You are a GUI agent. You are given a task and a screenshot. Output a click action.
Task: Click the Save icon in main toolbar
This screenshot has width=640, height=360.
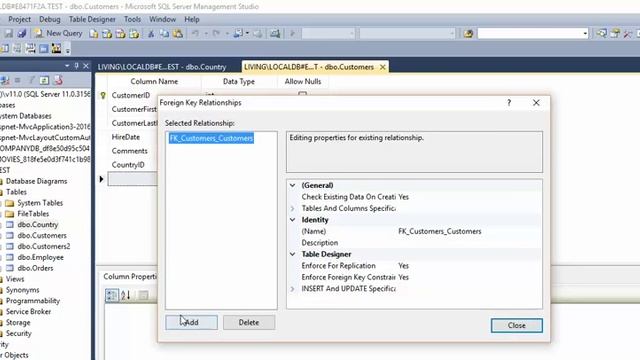[9, 33]
